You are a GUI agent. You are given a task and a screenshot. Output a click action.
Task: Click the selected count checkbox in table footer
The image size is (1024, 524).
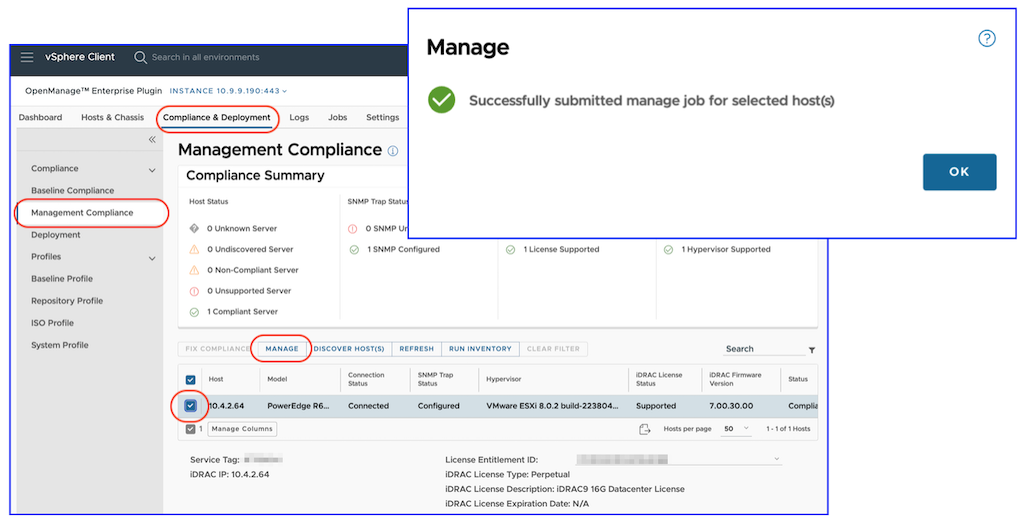coord(191,429)
